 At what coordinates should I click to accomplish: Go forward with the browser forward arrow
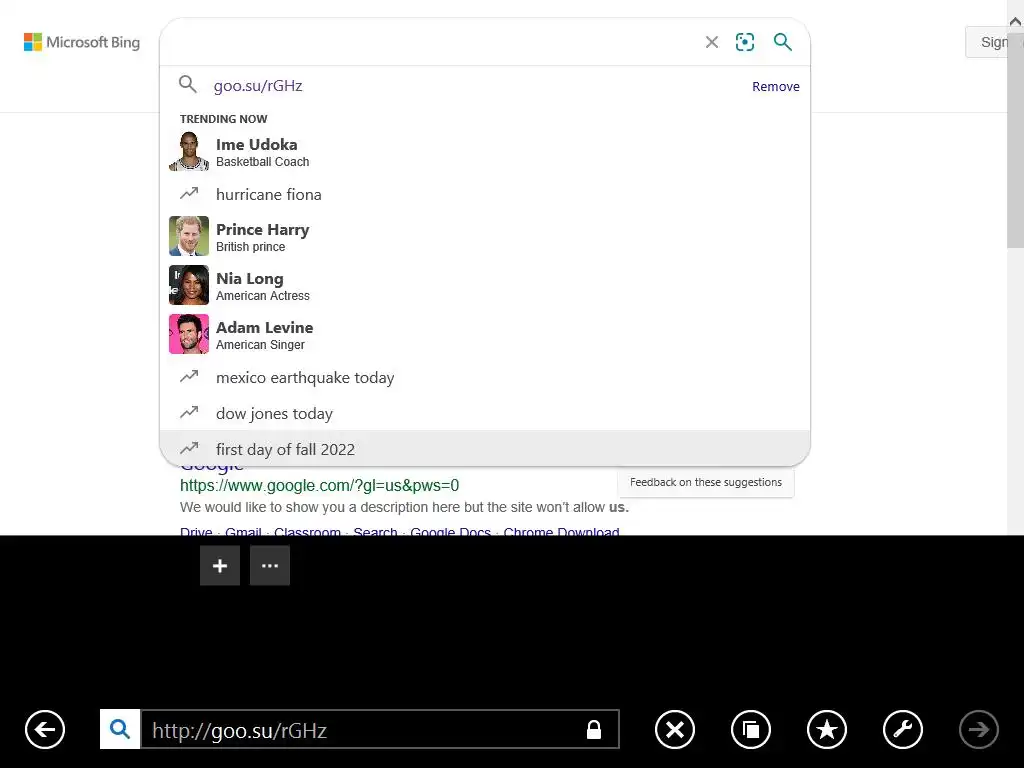coord(978,729)
